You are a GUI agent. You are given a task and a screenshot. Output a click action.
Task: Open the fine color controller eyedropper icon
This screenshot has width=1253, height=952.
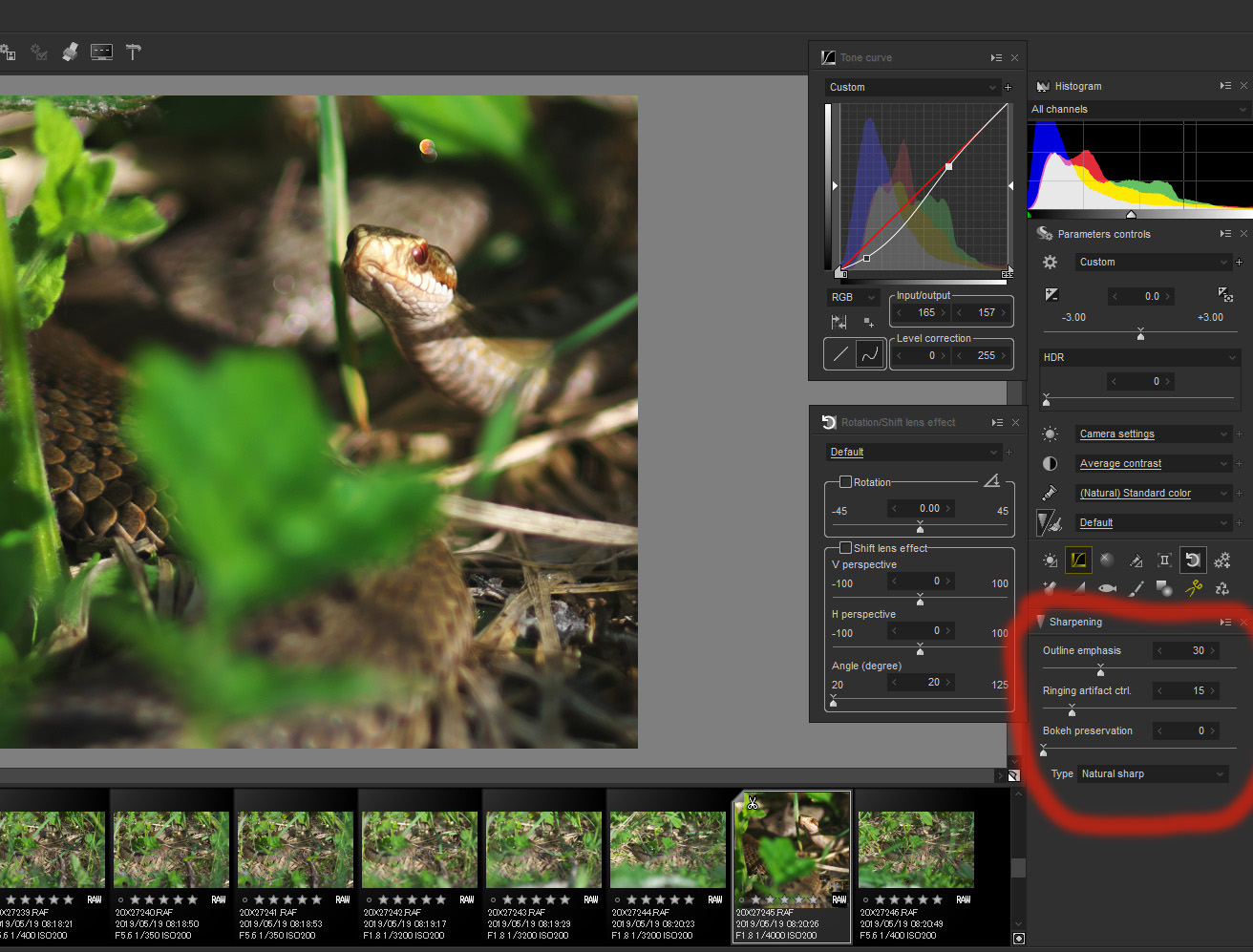1136,561
